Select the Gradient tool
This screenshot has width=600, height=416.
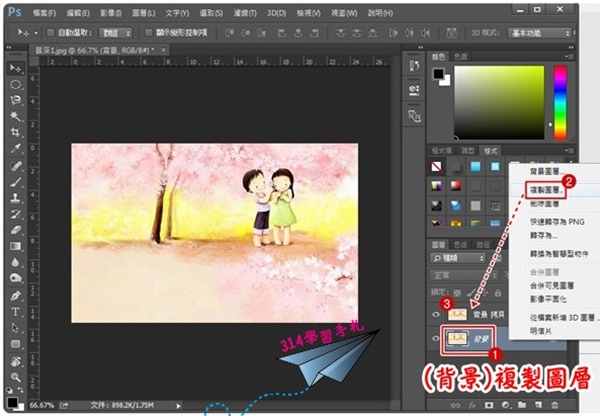15,246
